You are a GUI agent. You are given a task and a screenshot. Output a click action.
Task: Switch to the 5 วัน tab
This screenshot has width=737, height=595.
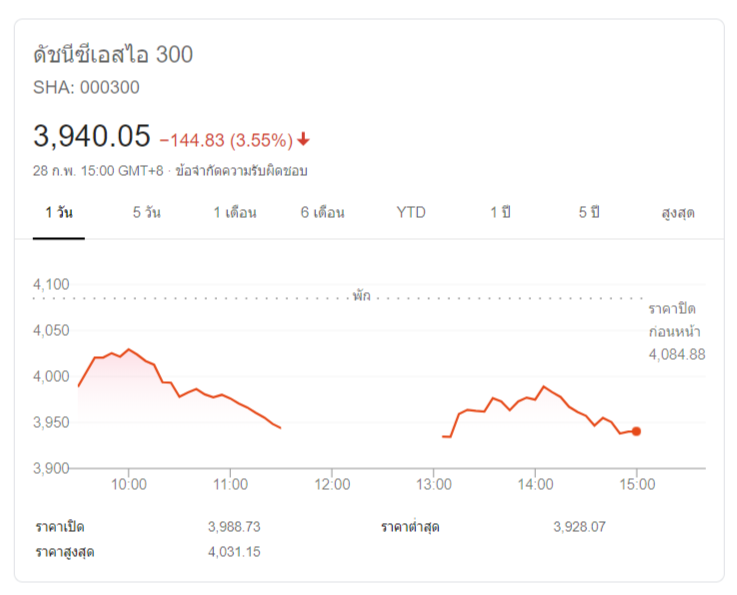click(146, 213)
